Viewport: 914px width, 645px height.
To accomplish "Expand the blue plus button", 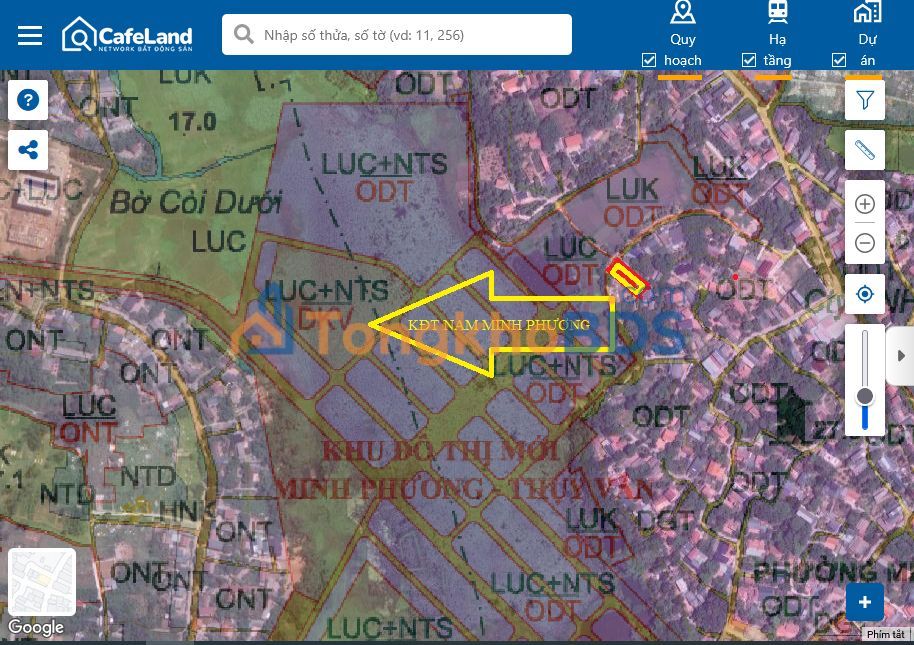I will pos(865,602).
